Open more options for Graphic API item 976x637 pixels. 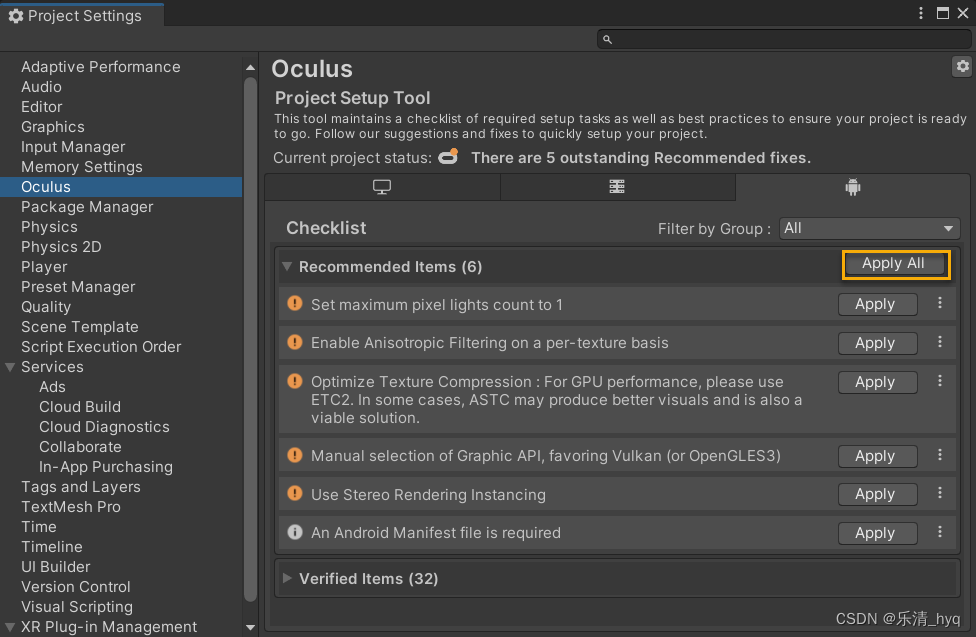coord(940,455)
